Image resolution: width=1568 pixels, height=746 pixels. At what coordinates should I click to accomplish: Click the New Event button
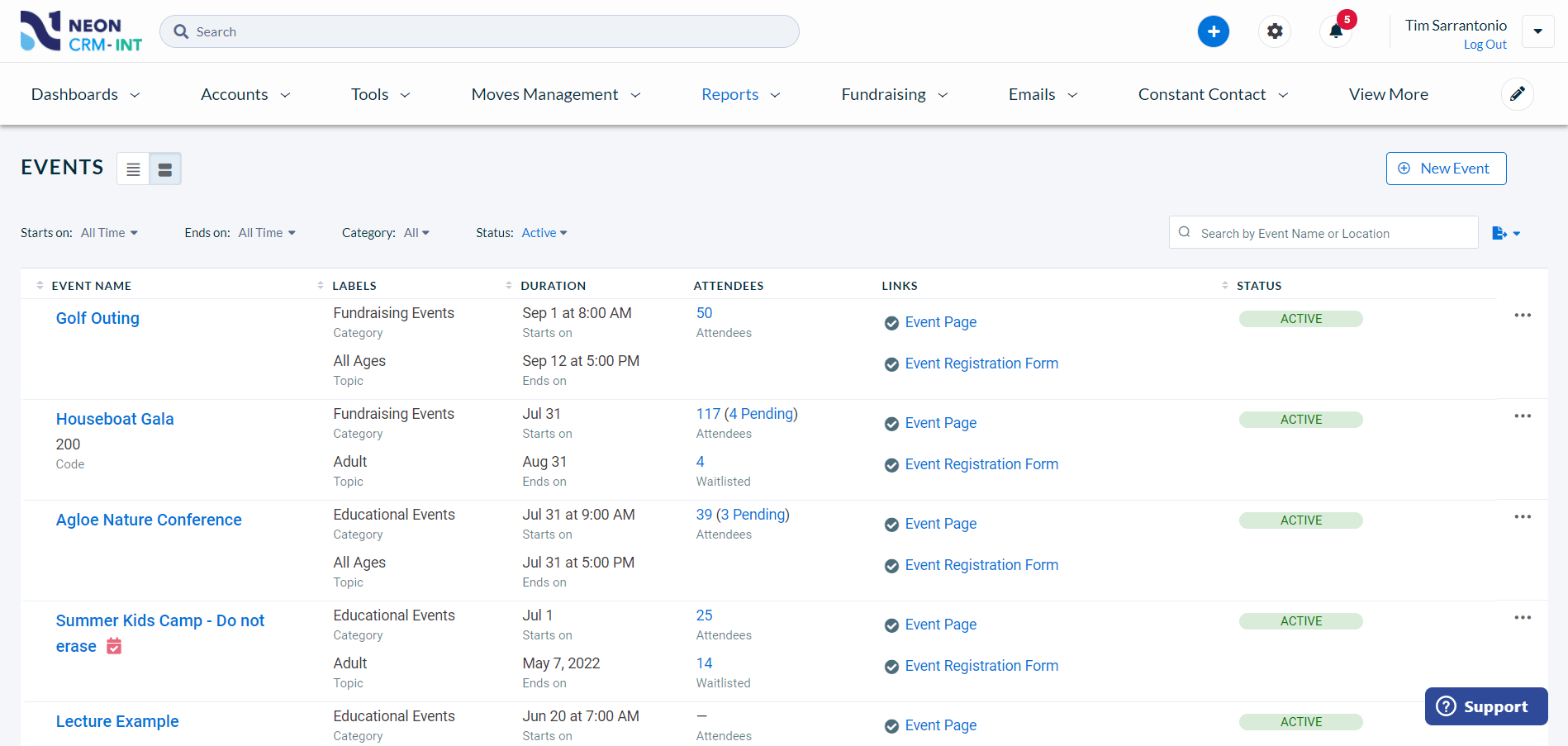(x=1446, y=168)
